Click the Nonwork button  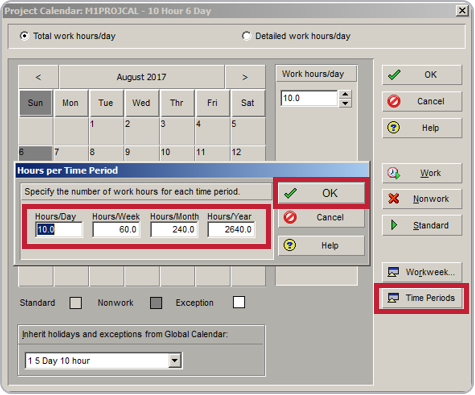[422, 199]
